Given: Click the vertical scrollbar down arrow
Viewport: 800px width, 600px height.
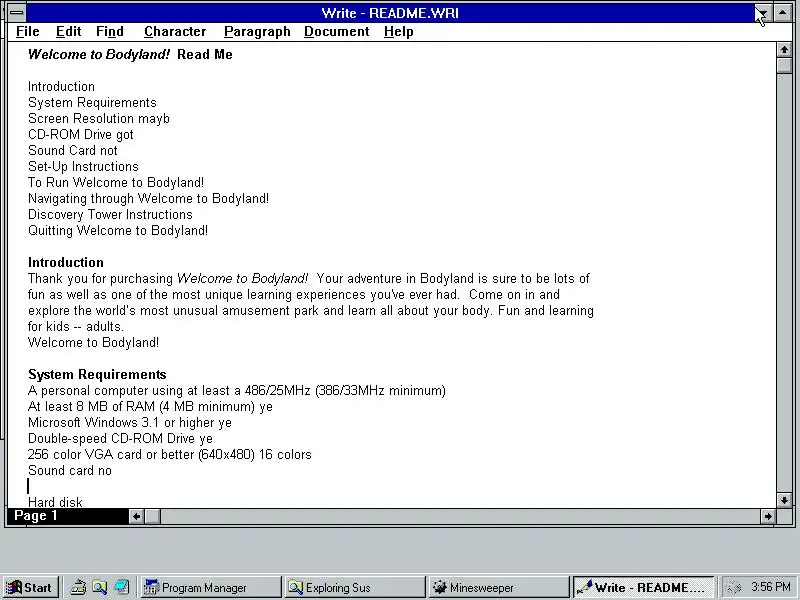Looking at the screenshot, I should (784, 500).
